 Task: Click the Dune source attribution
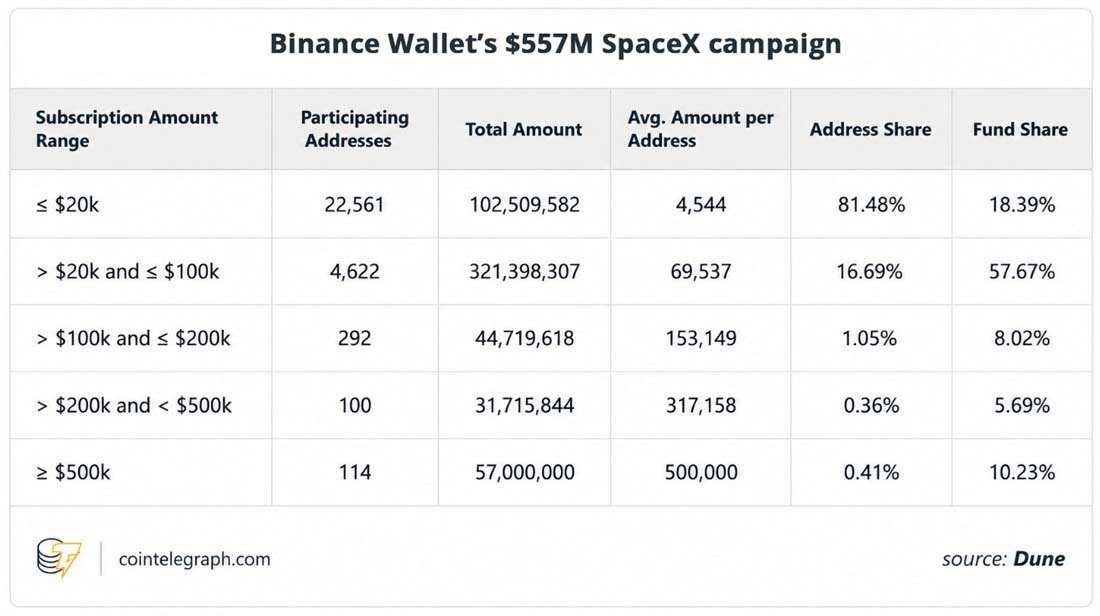(1002, 559)
